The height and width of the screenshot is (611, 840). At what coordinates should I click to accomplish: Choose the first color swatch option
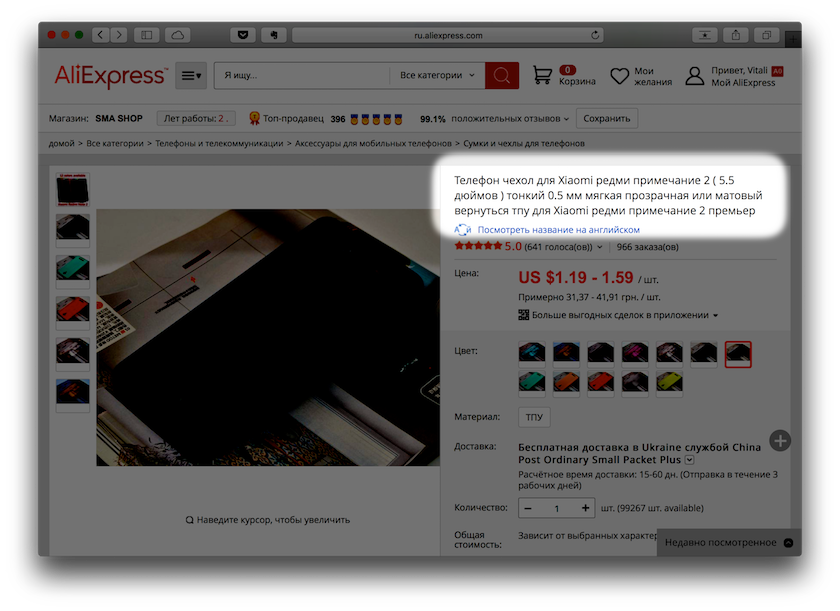[x=532, y=354]
